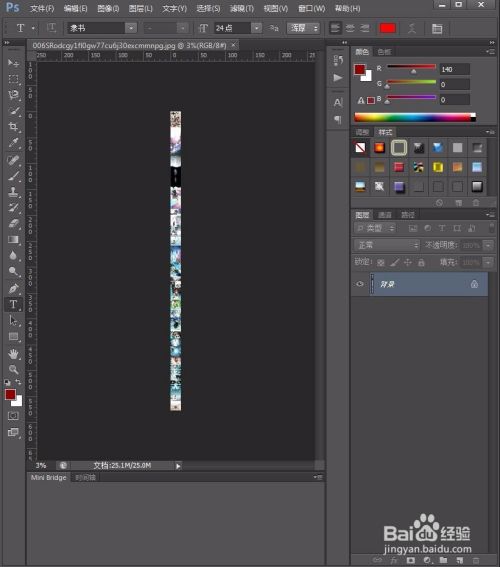Toggle lock transparent pixels

pyautogui.click(x=381, y=263)
